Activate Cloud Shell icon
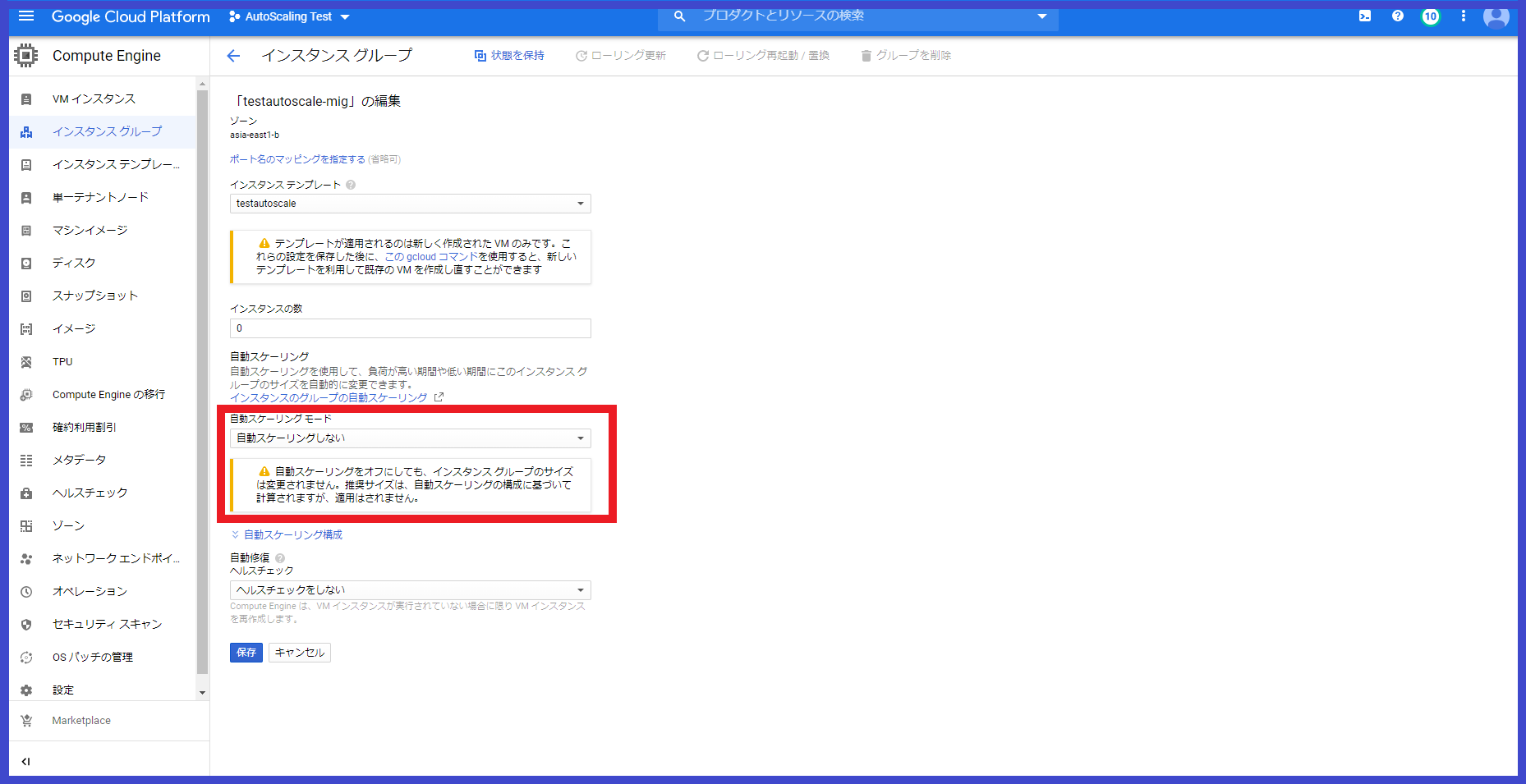The width and height of the screenshot is (1526, 784). pyautogui.click(x=1365, y=16)
